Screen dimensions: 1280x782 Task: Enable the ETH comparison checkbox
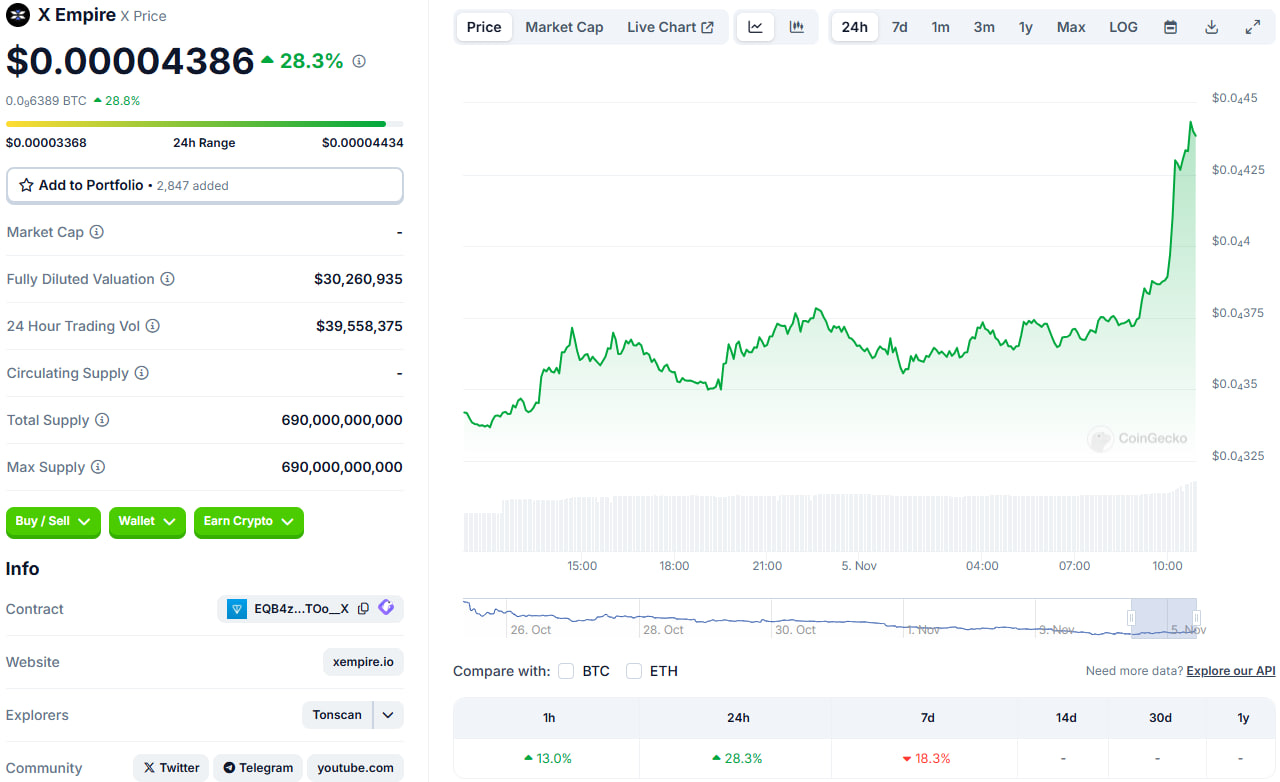[633, 671]
